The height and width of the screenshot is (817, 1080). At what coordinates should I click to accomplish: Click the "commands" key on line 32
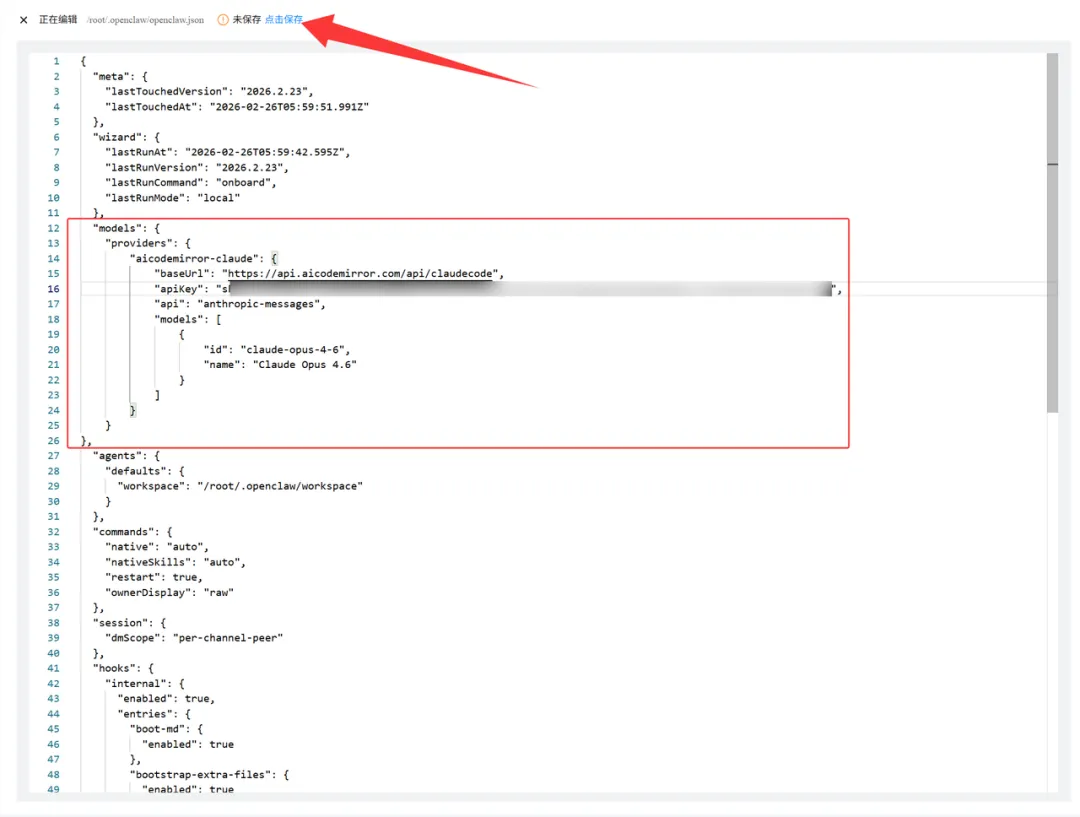pos(123,532)
